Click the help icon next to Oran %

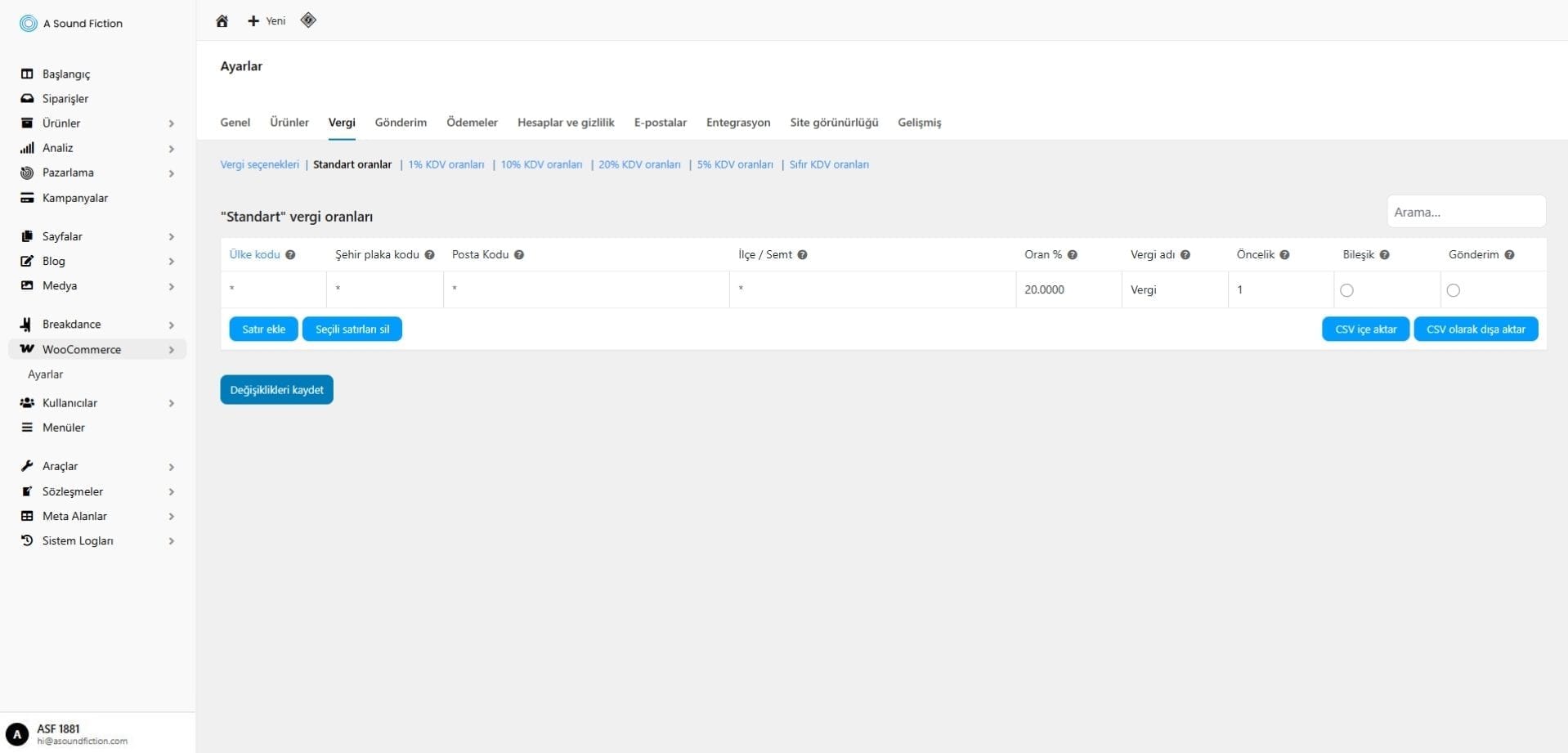(1073, 255)
